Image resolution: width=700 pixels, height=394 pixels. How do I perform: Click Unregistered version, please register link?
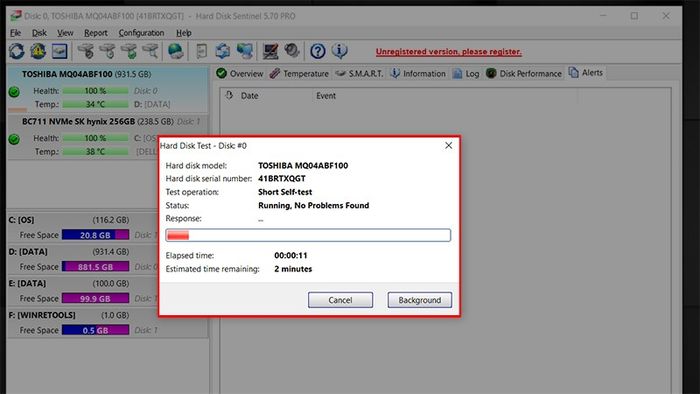click(x=449, y=52)
